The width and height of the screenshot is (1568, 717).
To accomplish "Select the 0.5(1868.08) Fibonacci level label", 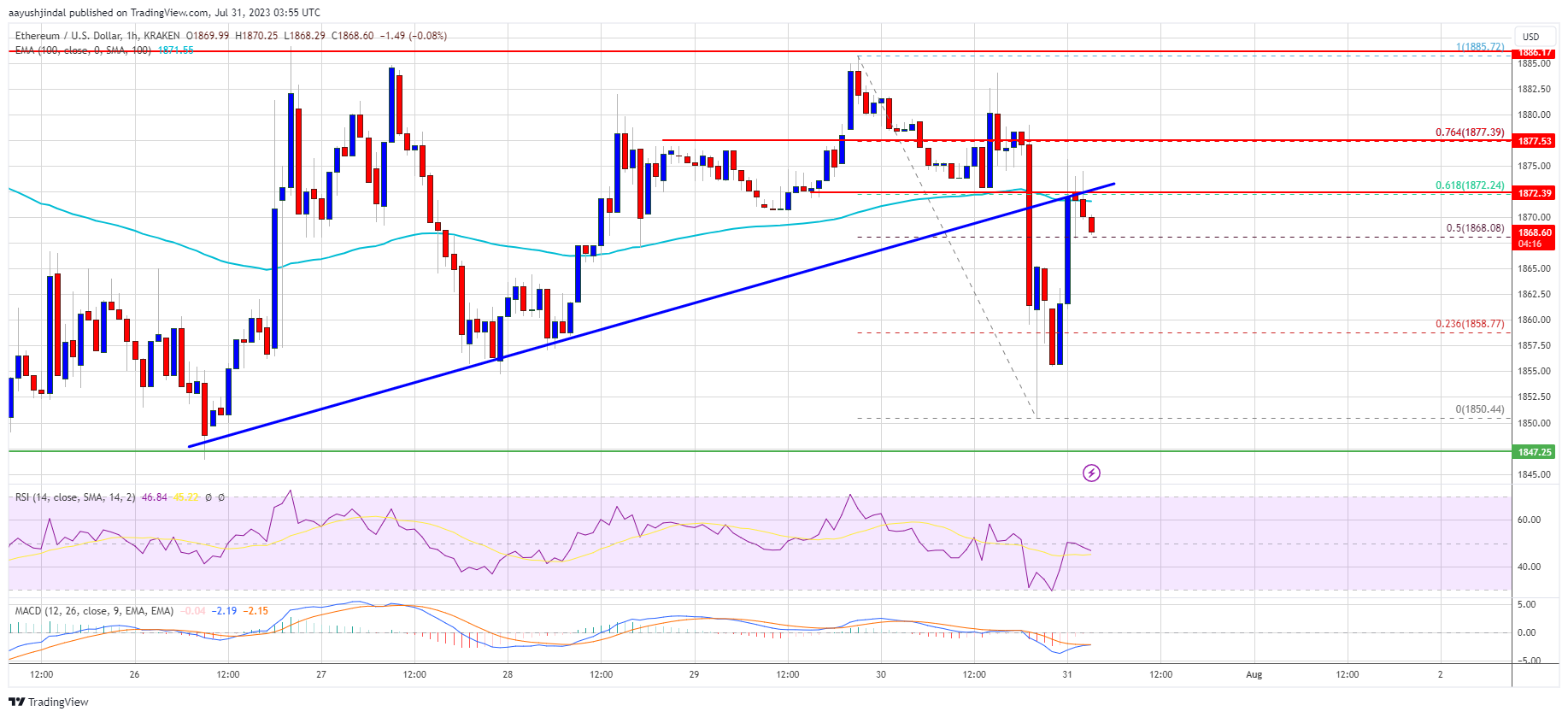I will [x=1474, y=228].
